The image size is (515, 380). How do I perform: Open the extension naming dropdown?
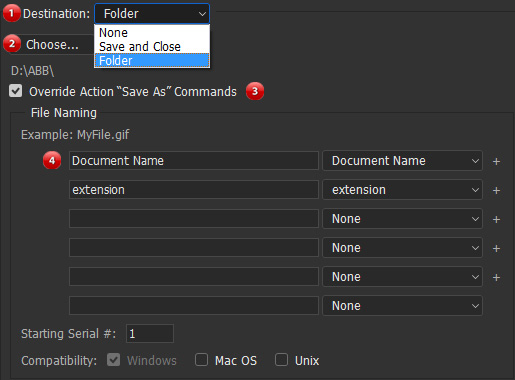402,190
